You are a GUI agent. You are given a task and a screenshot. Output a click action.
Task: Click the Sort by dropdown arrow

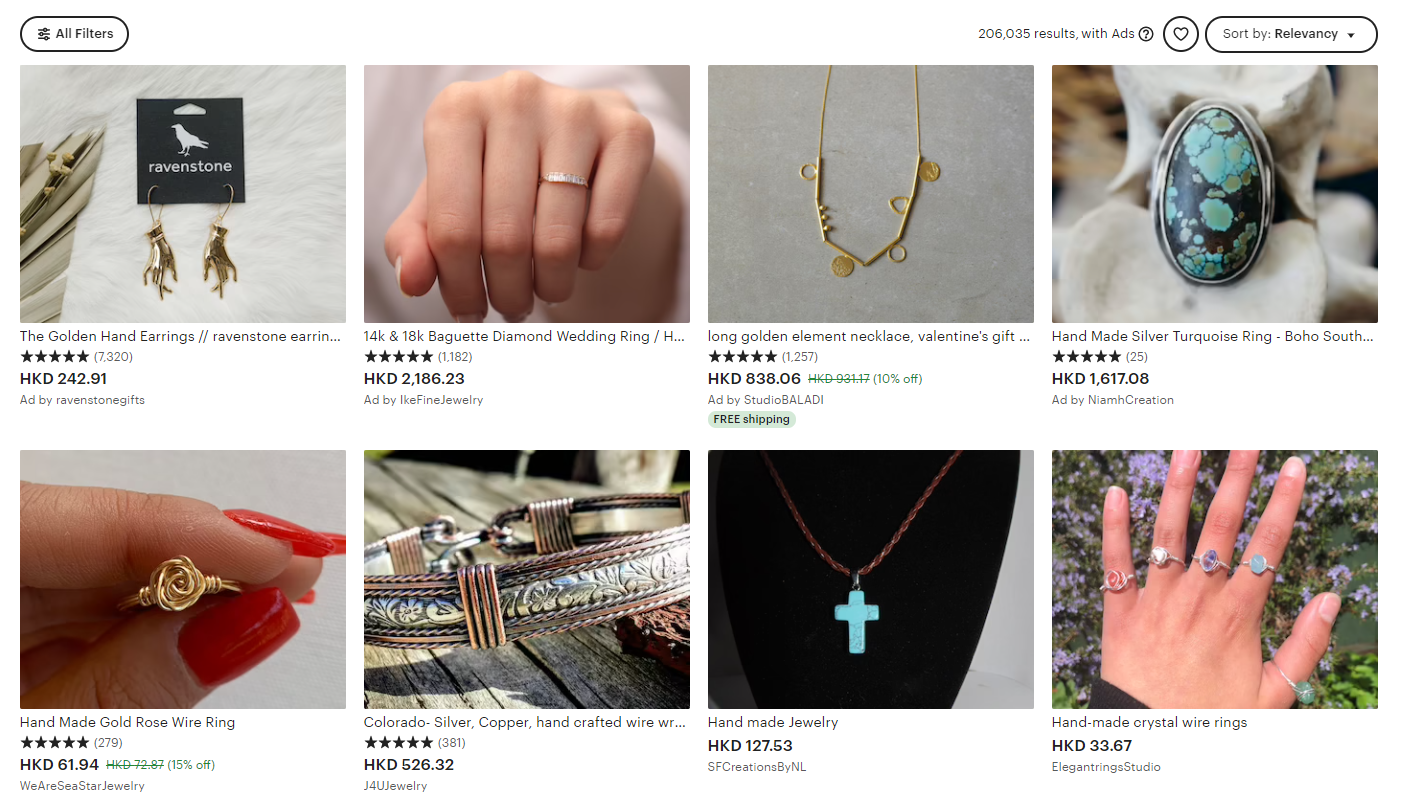coord(1351,35)
